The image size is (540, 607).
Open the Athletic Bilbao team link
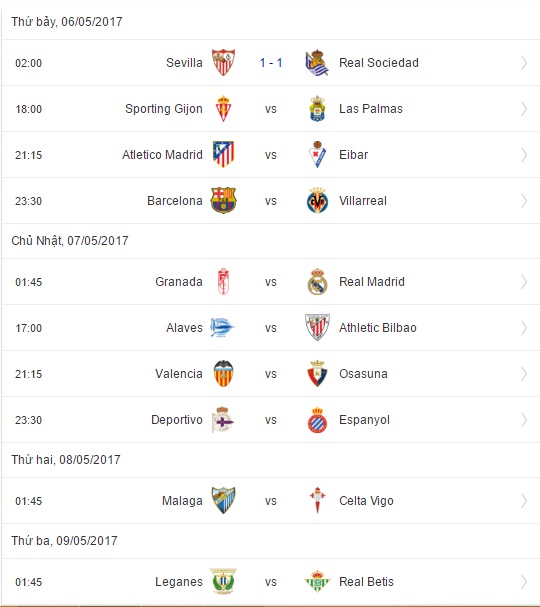378,328
